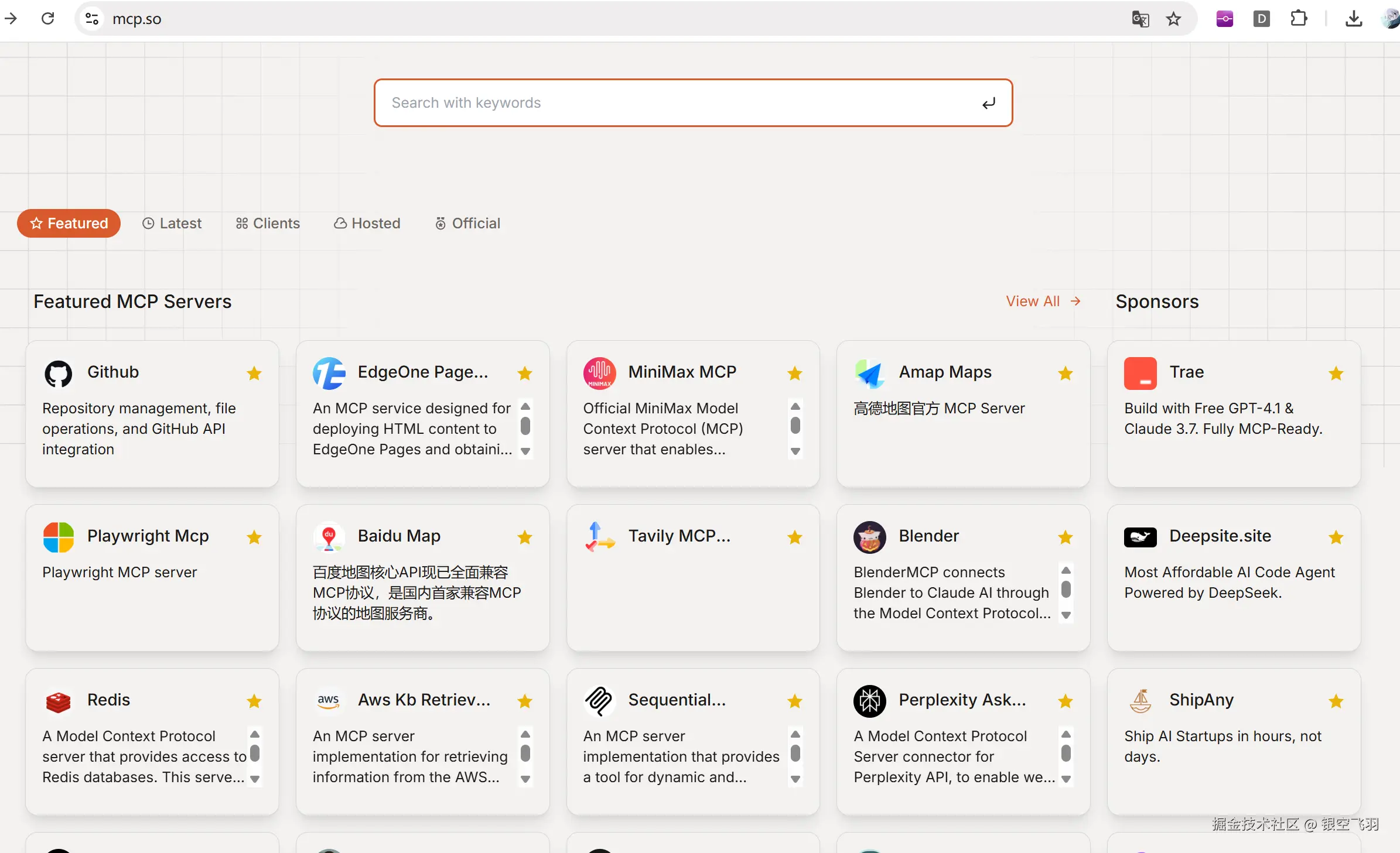Go forward with the browser arrow
The height and width of the screenshot is (853, 1400).
(11, 19)
